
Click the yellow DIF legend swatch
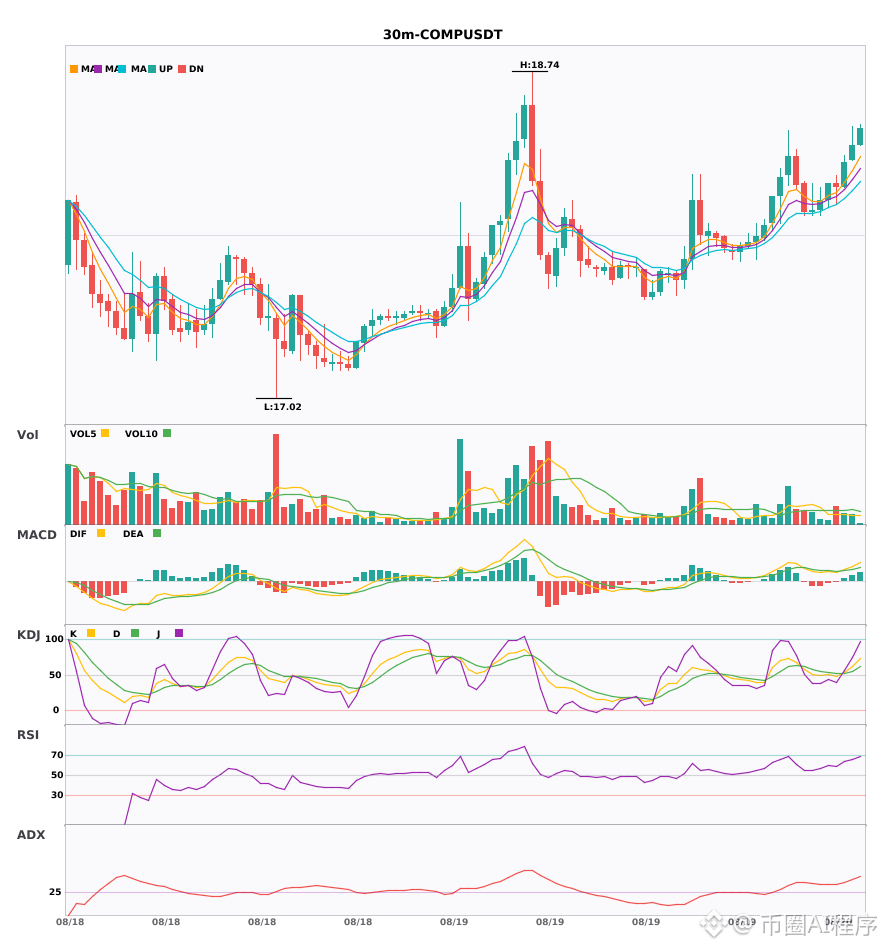click(x=101, y=533)
